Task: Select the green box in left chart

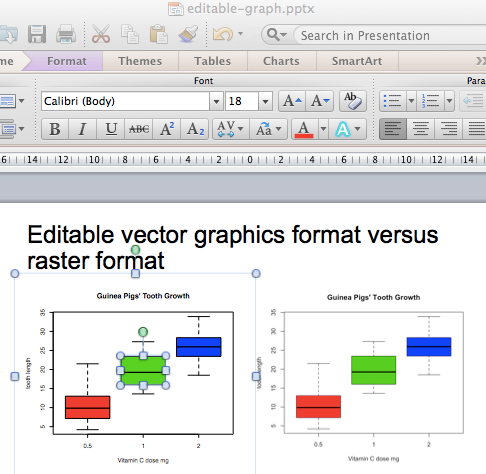Action: pos(143,370)
